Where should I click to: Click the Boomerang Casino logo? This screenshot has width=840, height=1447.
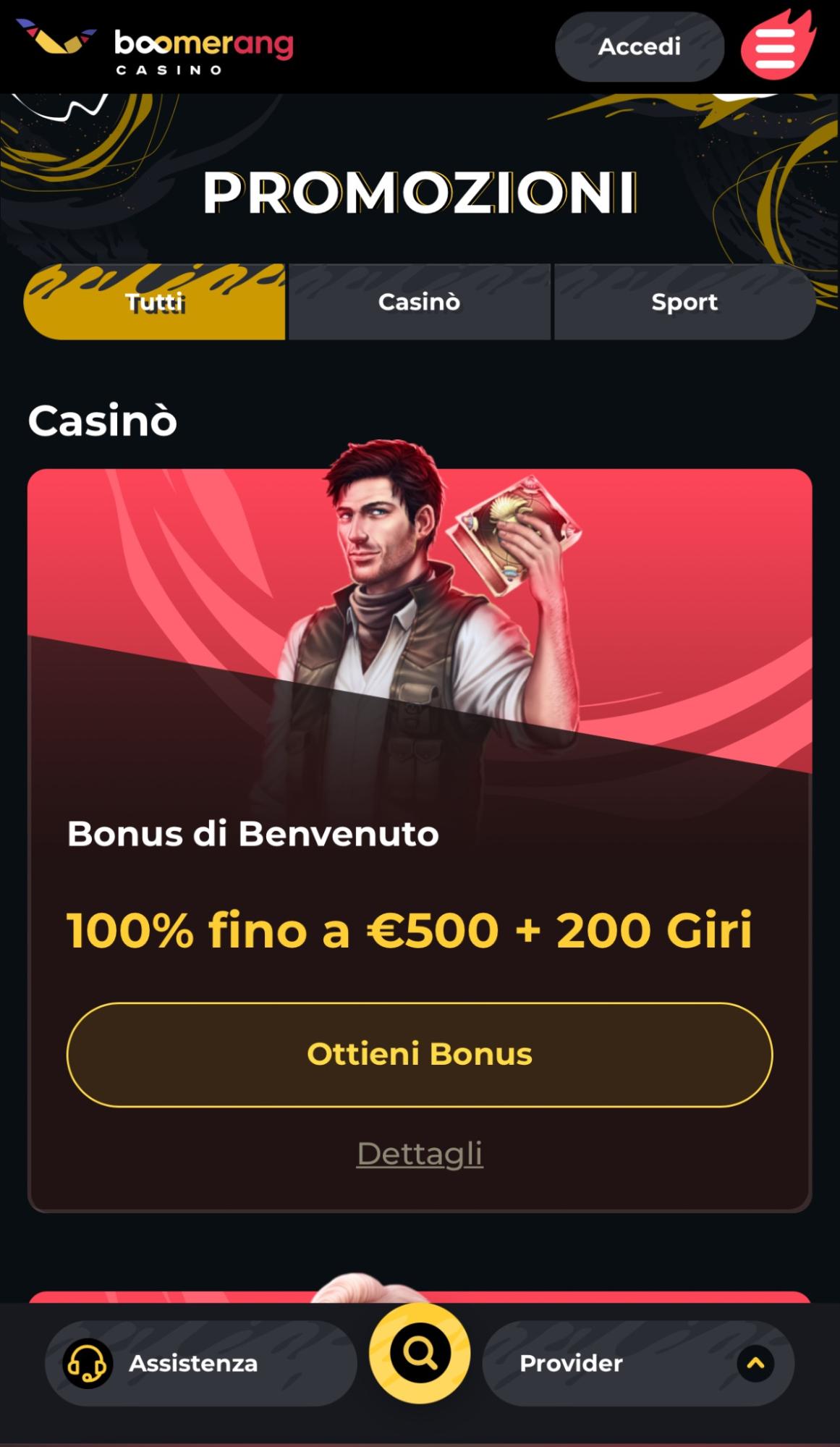(155, 48)
